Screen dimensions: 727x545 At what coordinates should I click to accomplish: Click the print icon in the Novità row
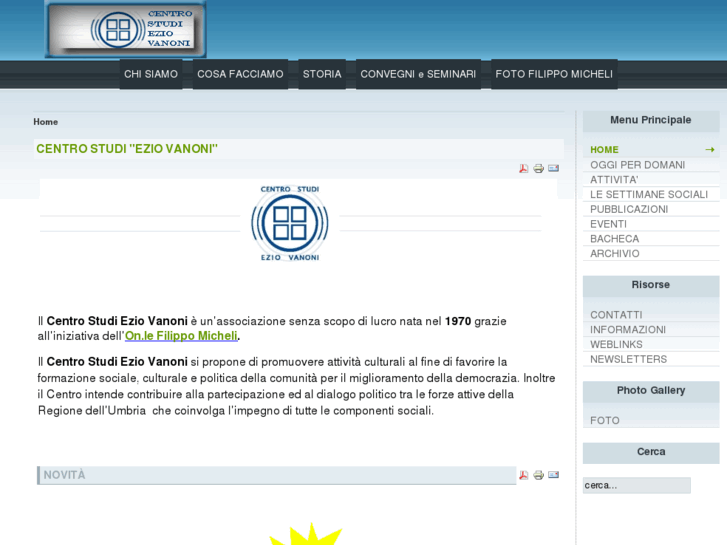point(538,475)
